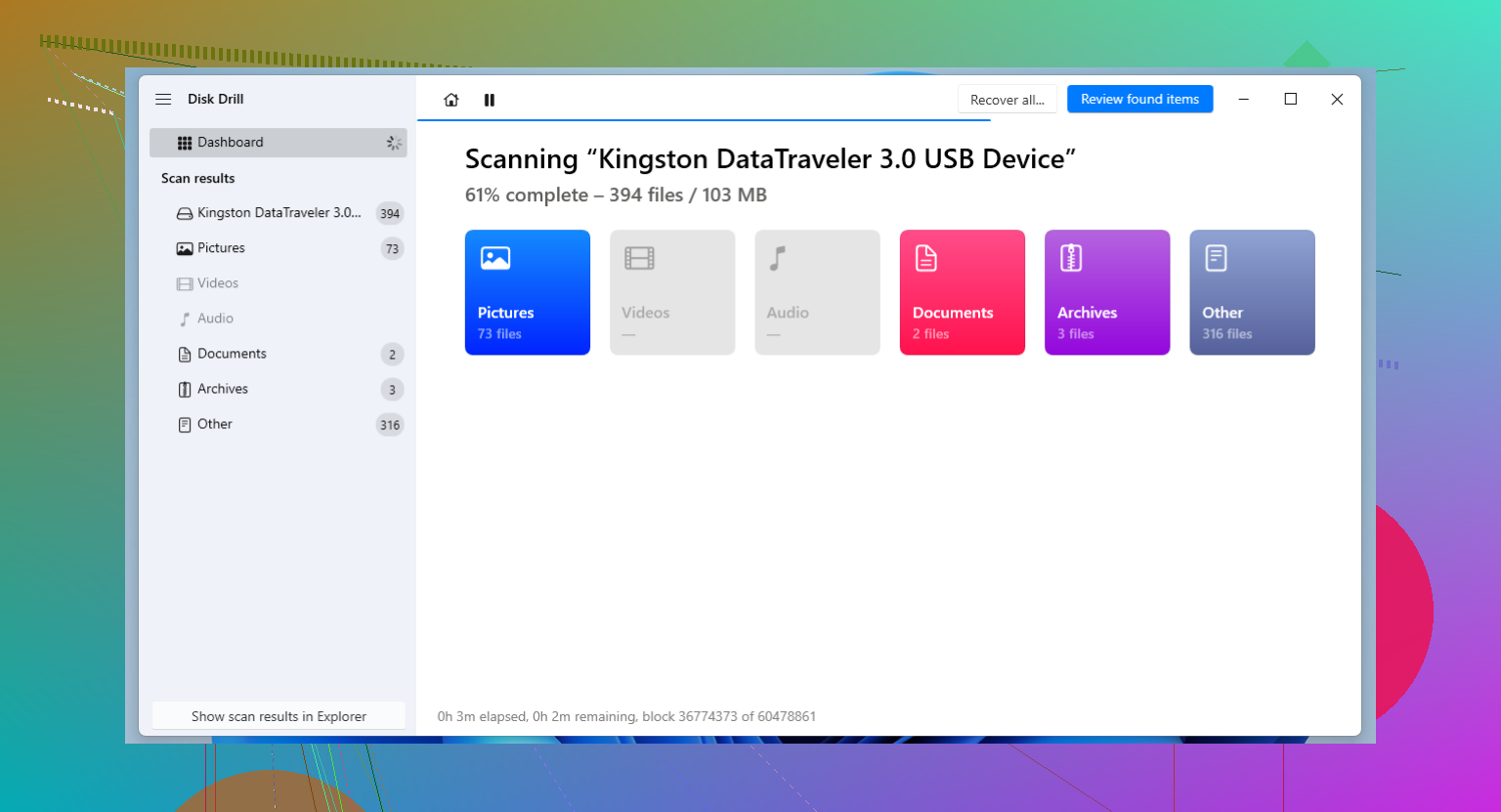Click the sidebar Other file icon
The height and width of the screenshot is (812, 1501).
(184, 424)
